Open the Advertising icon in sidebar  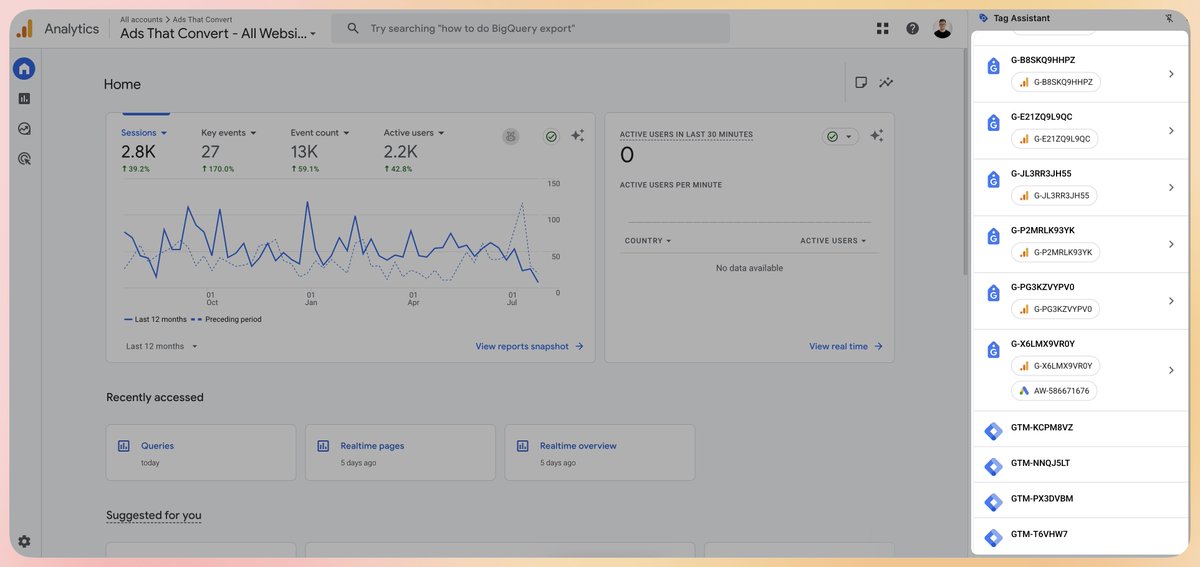(x=24, y=158)
